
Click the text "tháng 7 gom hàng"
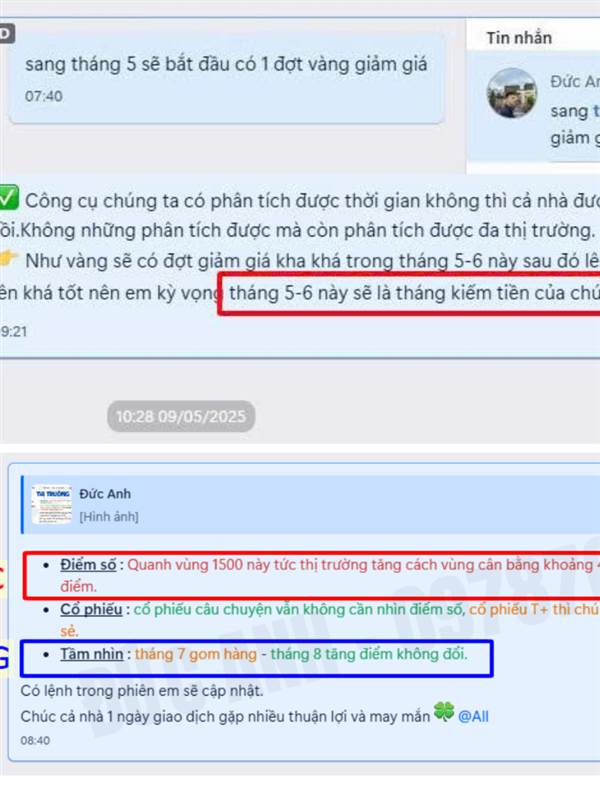195,654
